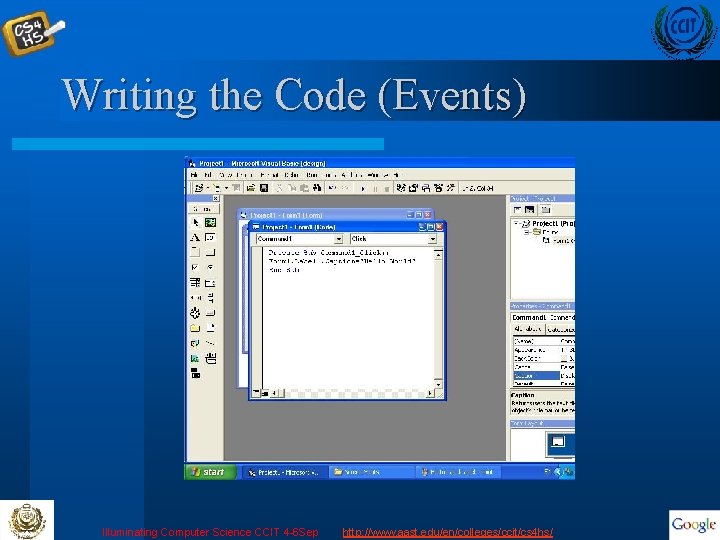Open Project Explorer from the toolbar icon
The height and width of the screenshot is (540, 720).
(x=401, y=188)
